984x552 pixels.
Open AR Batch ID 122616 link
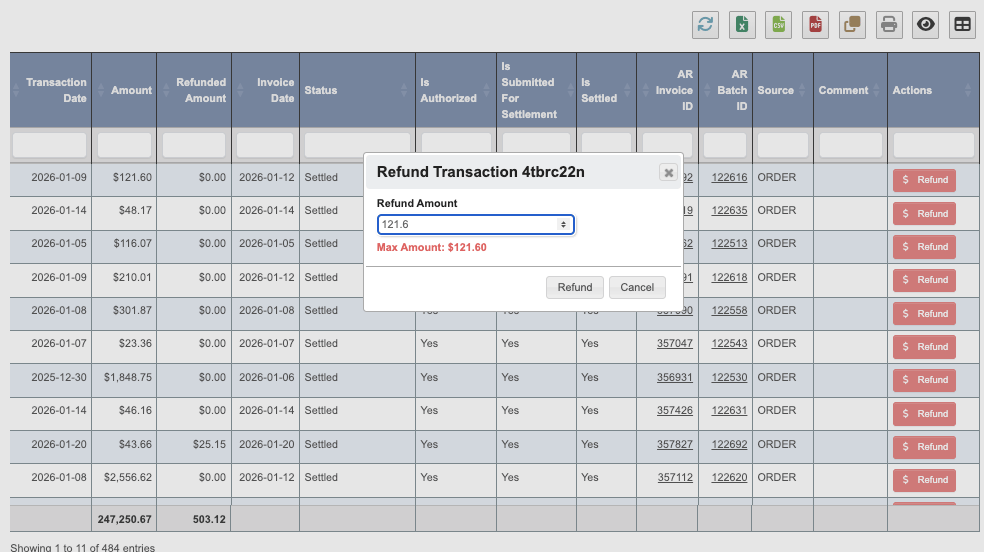point(729,178)
